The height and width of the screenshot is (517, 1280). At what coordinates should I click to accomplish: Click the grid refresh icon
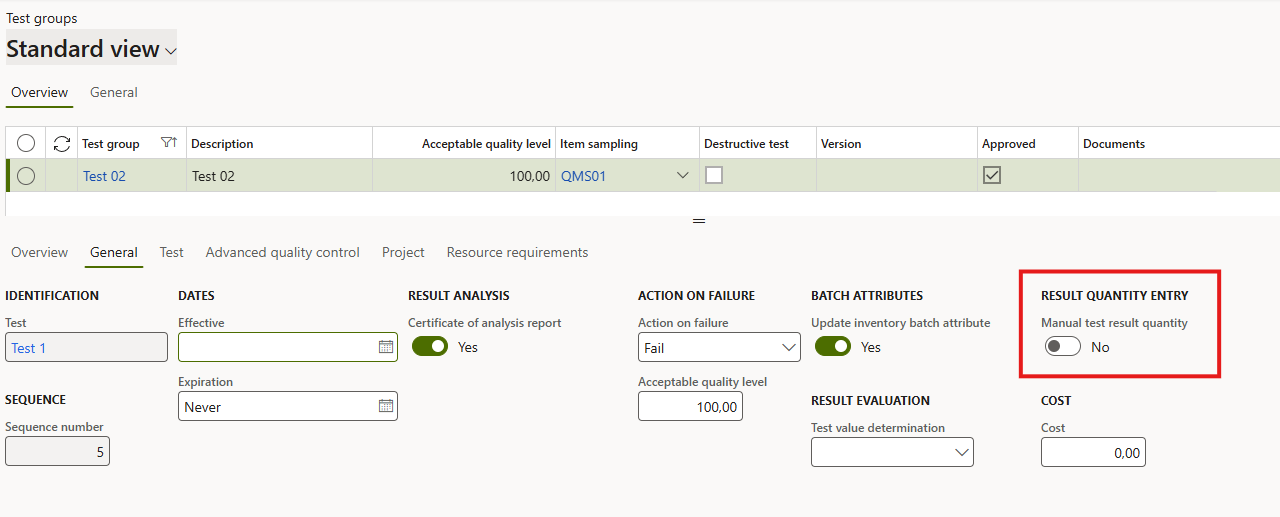pyautogui.click(x=62, y=144)
